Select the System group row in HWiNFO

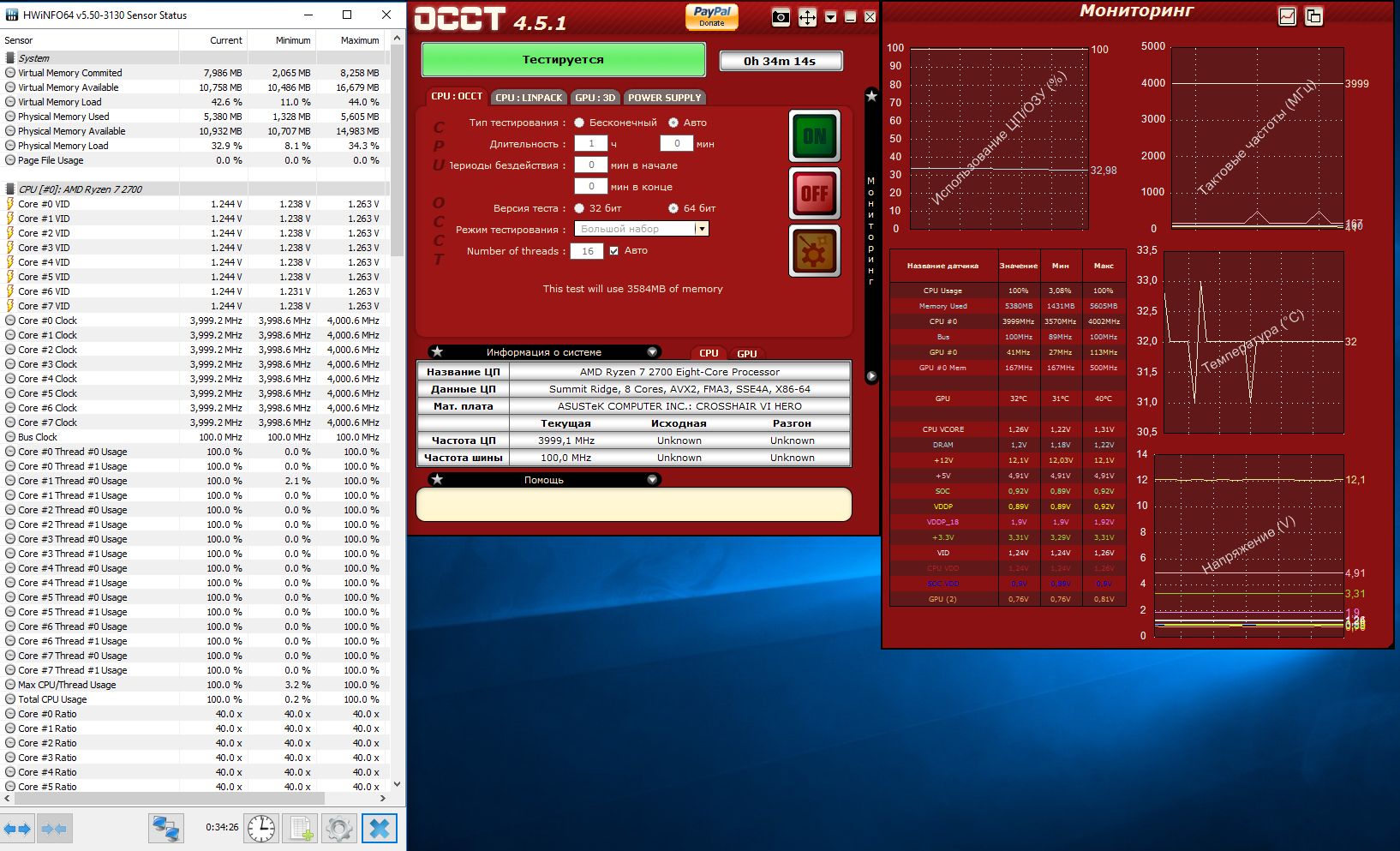(194, 58)
